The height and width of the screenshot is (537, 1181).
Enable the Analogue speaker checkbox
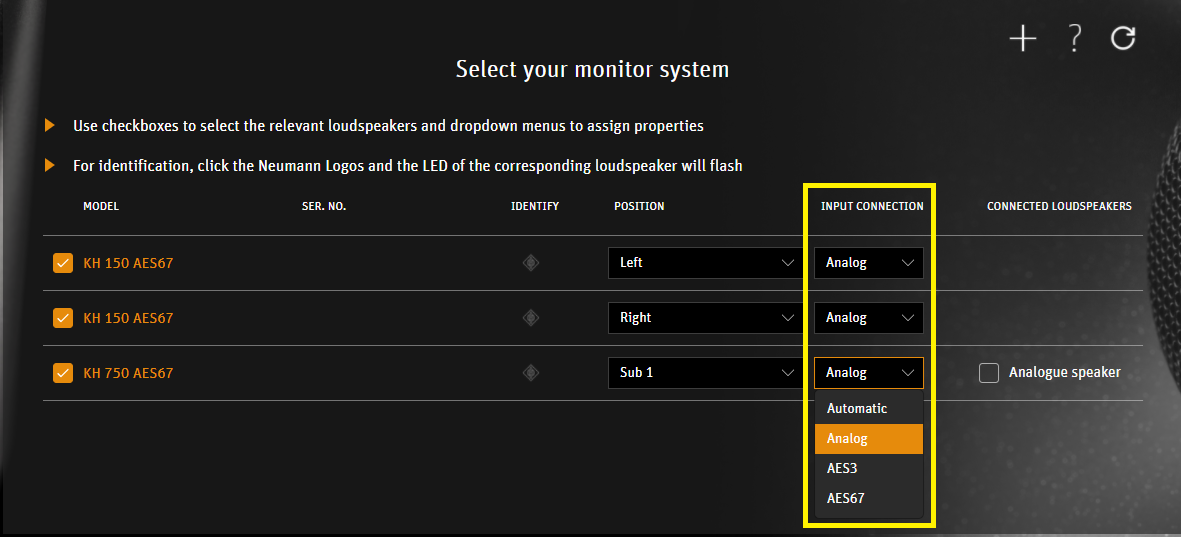point(989,373)
